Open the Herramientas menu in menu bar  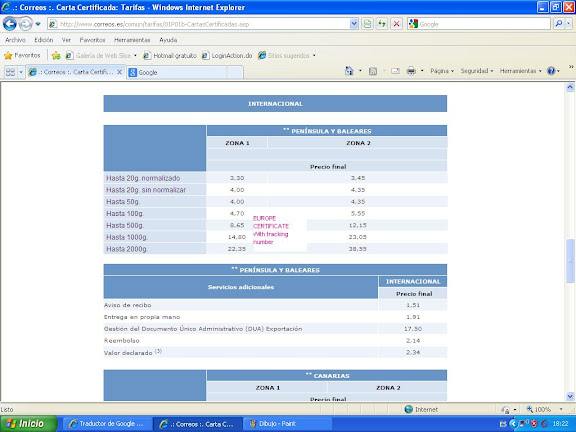click(x=132, y=40)
